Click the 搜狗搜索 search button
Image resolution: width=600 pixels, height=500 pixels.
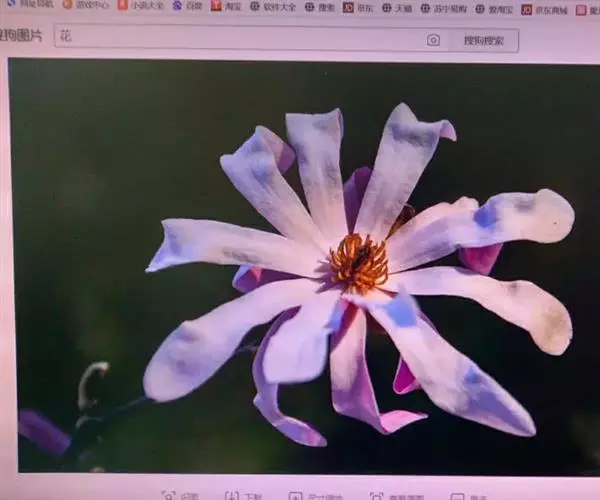[483, 41]
